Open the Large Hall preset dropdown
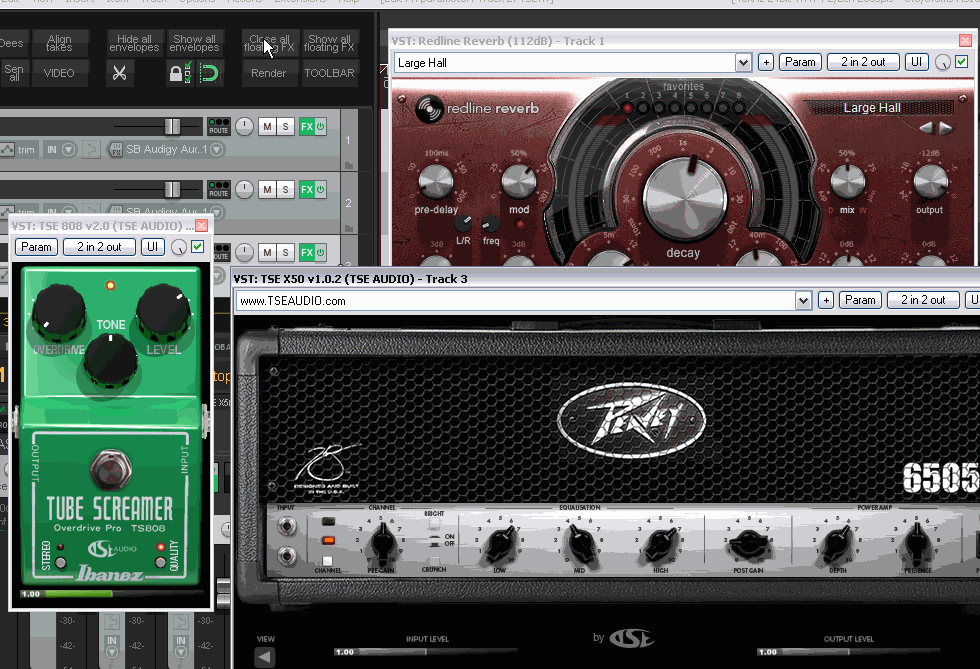 [742, 63]
